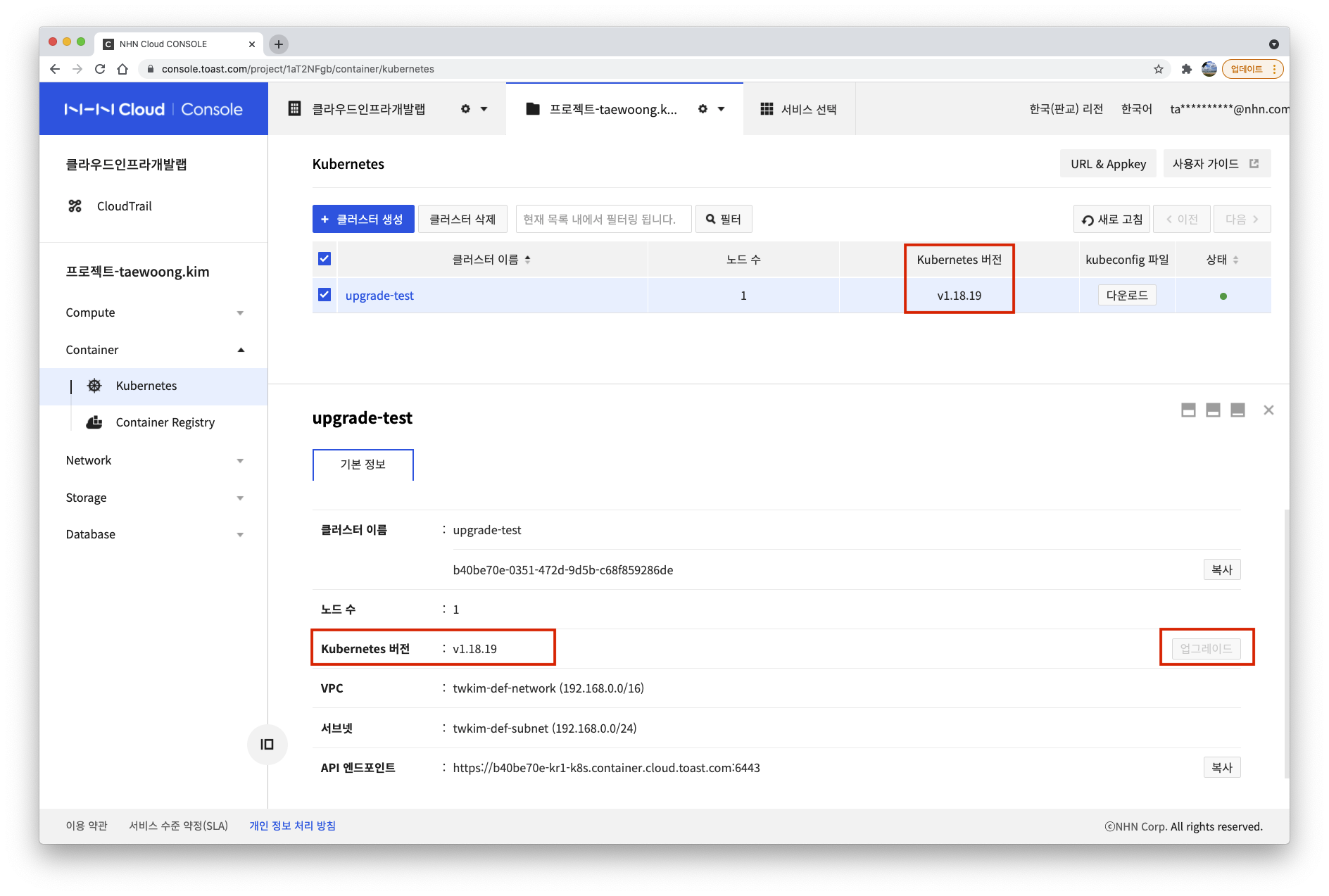Open the 서비스 수준 약정(SLA) link
1329x896 pixels.
pos(178,826)
